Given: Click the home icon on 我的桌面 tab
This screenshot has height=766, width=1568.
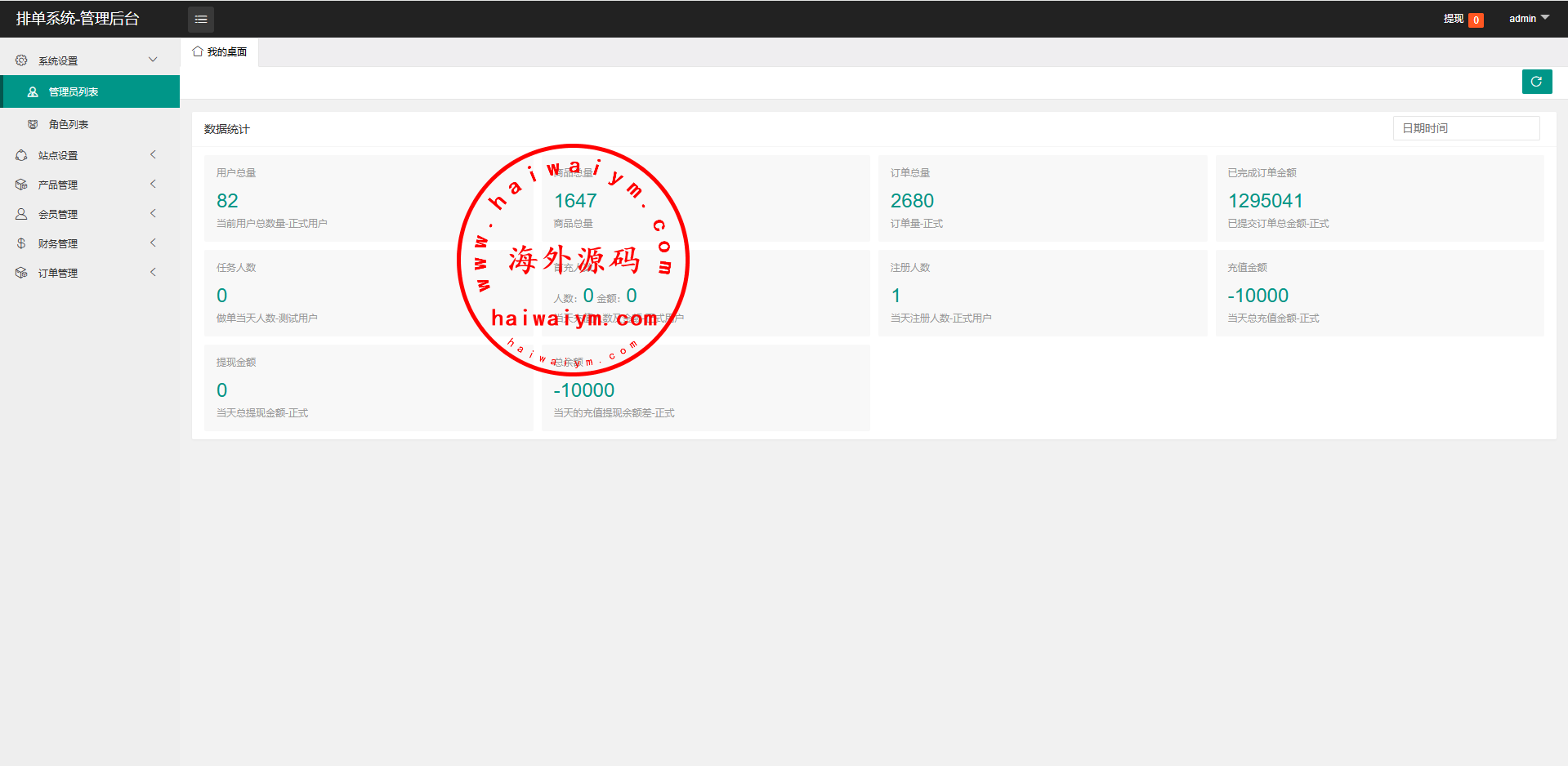Looking at the screenshot, I should point(198,51).
